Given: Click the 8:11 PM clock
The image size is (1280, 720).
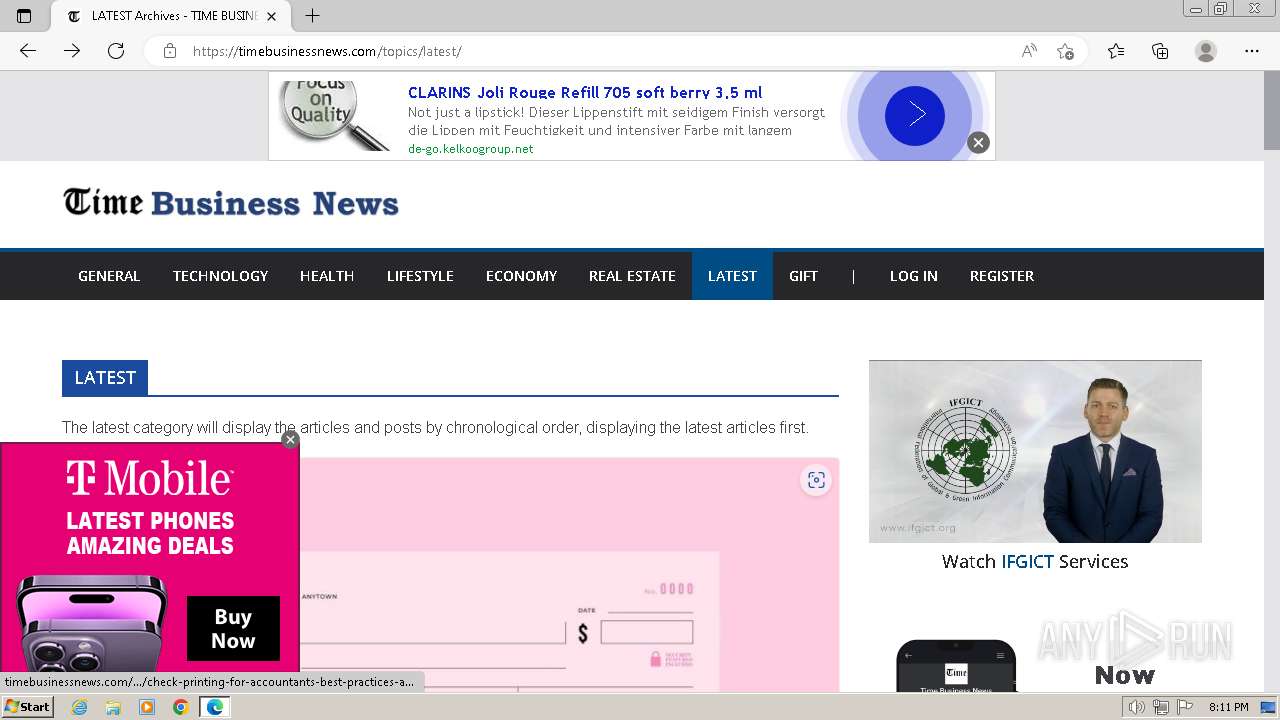Looking at the screenshot, I should (1228, 707).
